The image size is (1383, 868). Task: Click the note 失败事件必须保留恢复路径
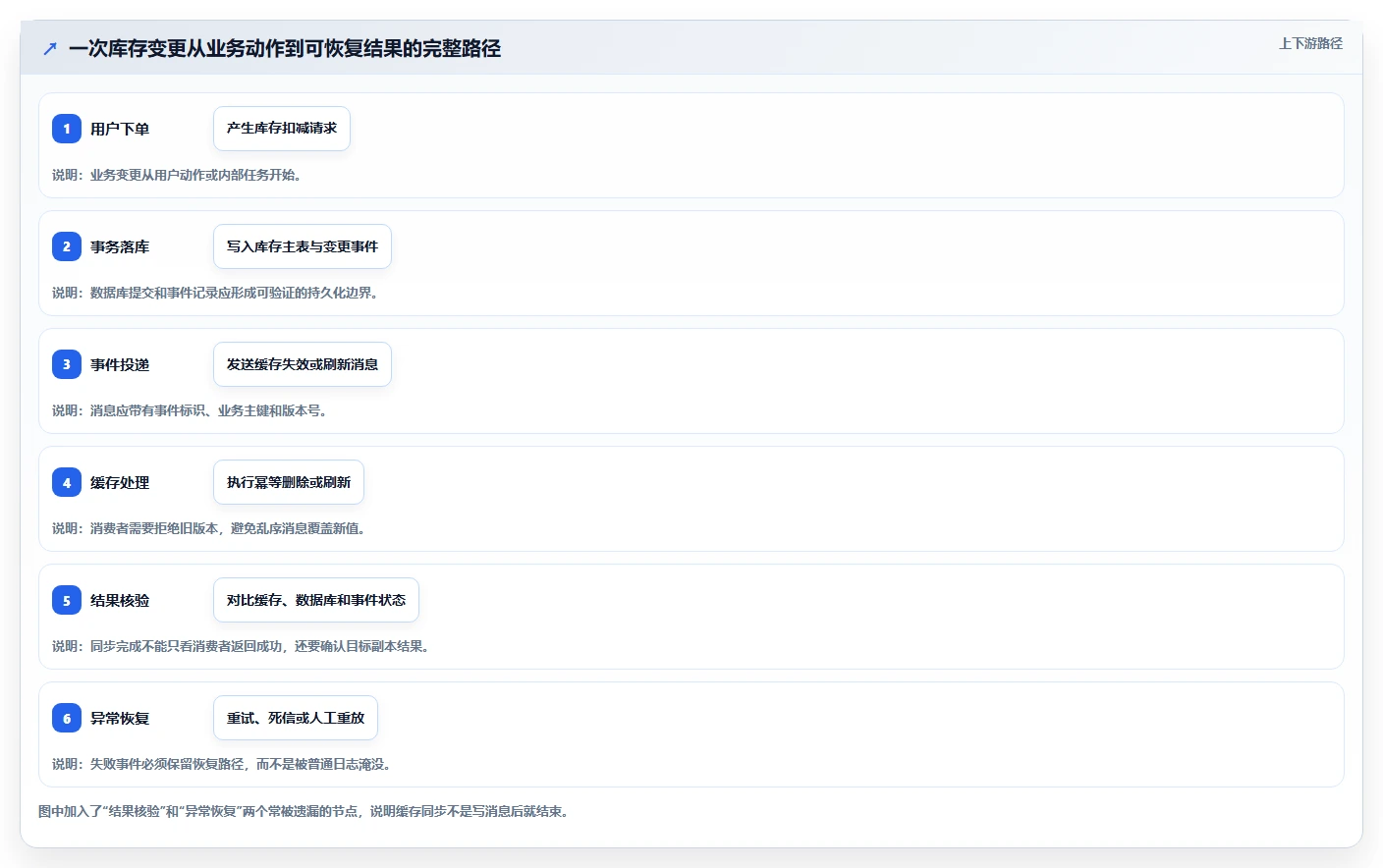(167, 764)
